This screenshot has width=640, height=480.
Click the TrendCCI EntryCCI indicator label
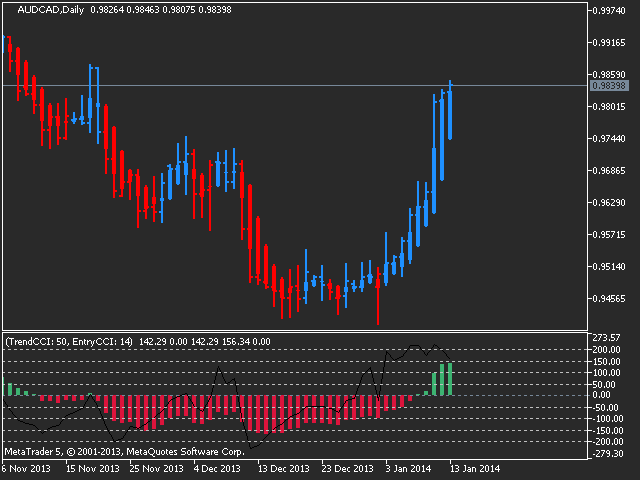pyautogui.click(x=70, y=342)
